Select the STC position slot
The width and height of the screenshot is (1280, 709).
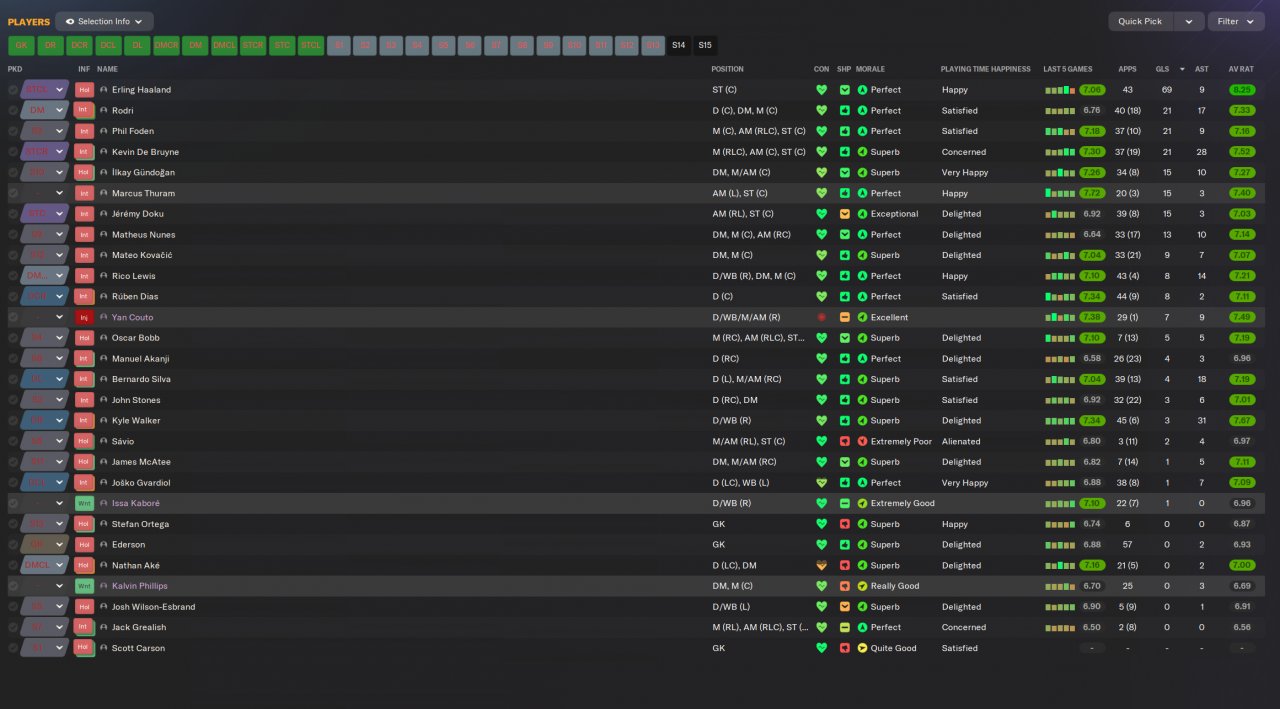pyautogui.click(x=282, y=45)
